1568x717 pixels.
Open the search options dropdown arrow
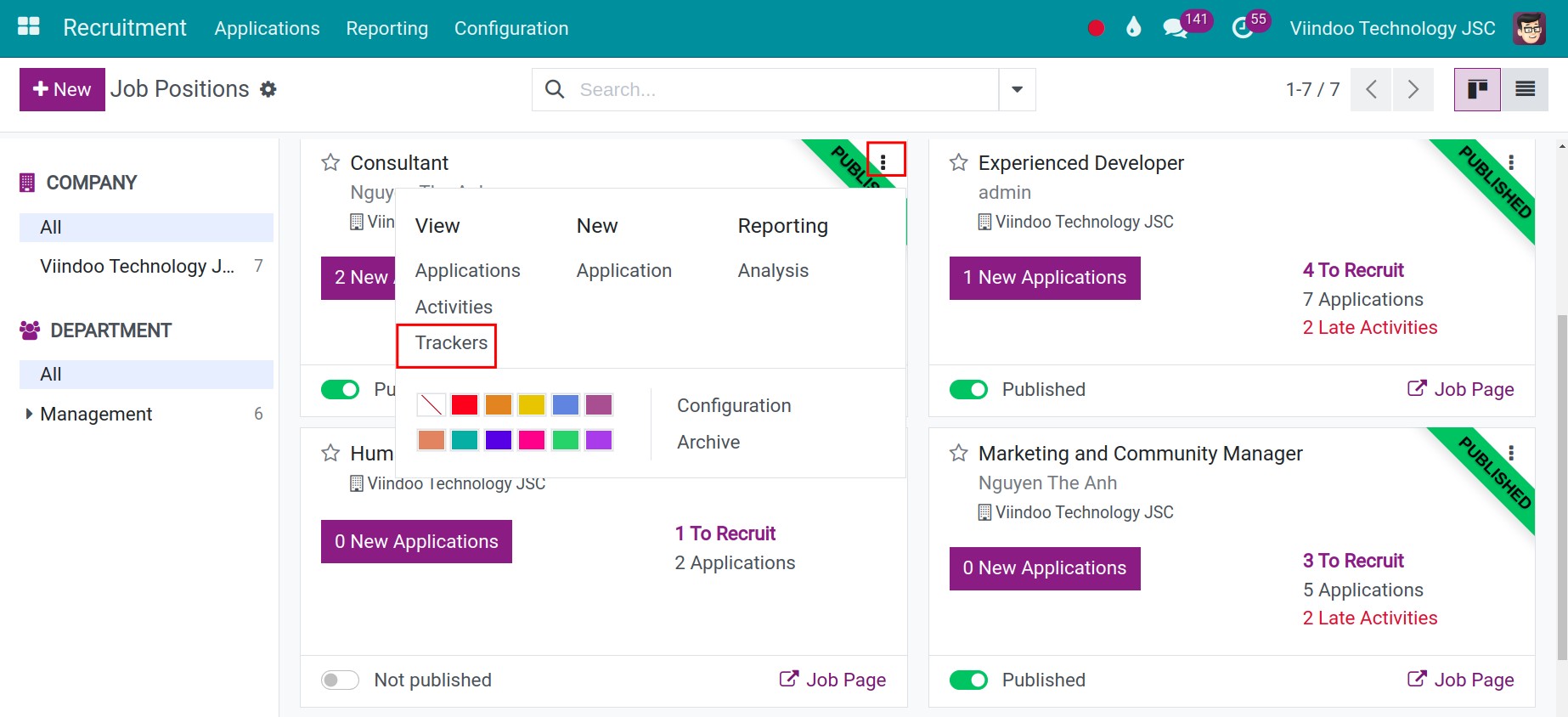point(1017,89)
